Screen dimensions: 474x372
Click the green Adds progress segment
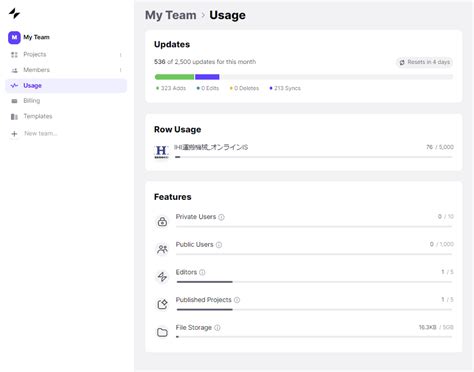pyautogui.click(x=174, y=77)
